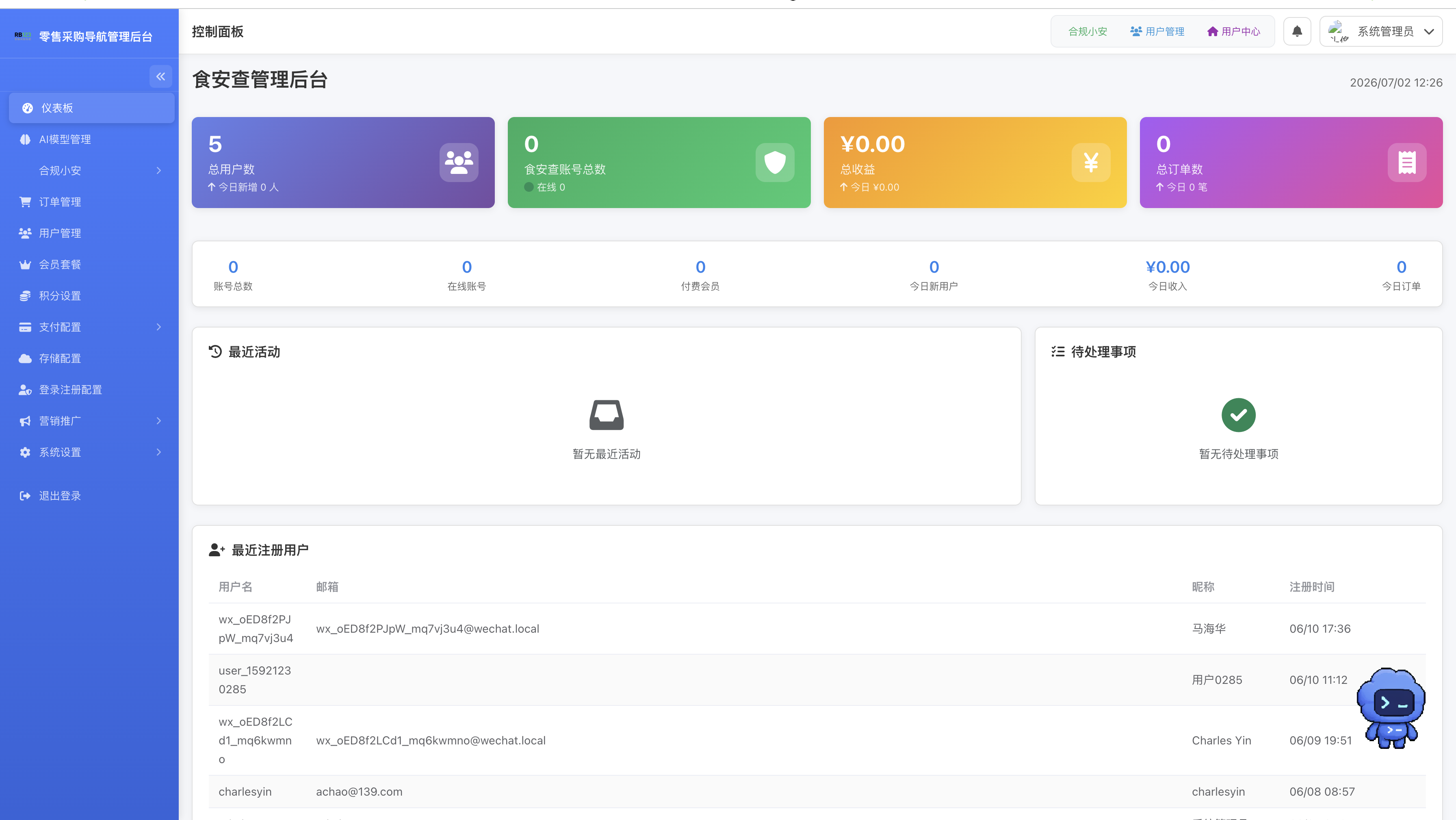The image size is (1456, 820).
Task: Collapse the sidebar with double-chevron icon
Action: pyautogui.click(x=160, y=76)
